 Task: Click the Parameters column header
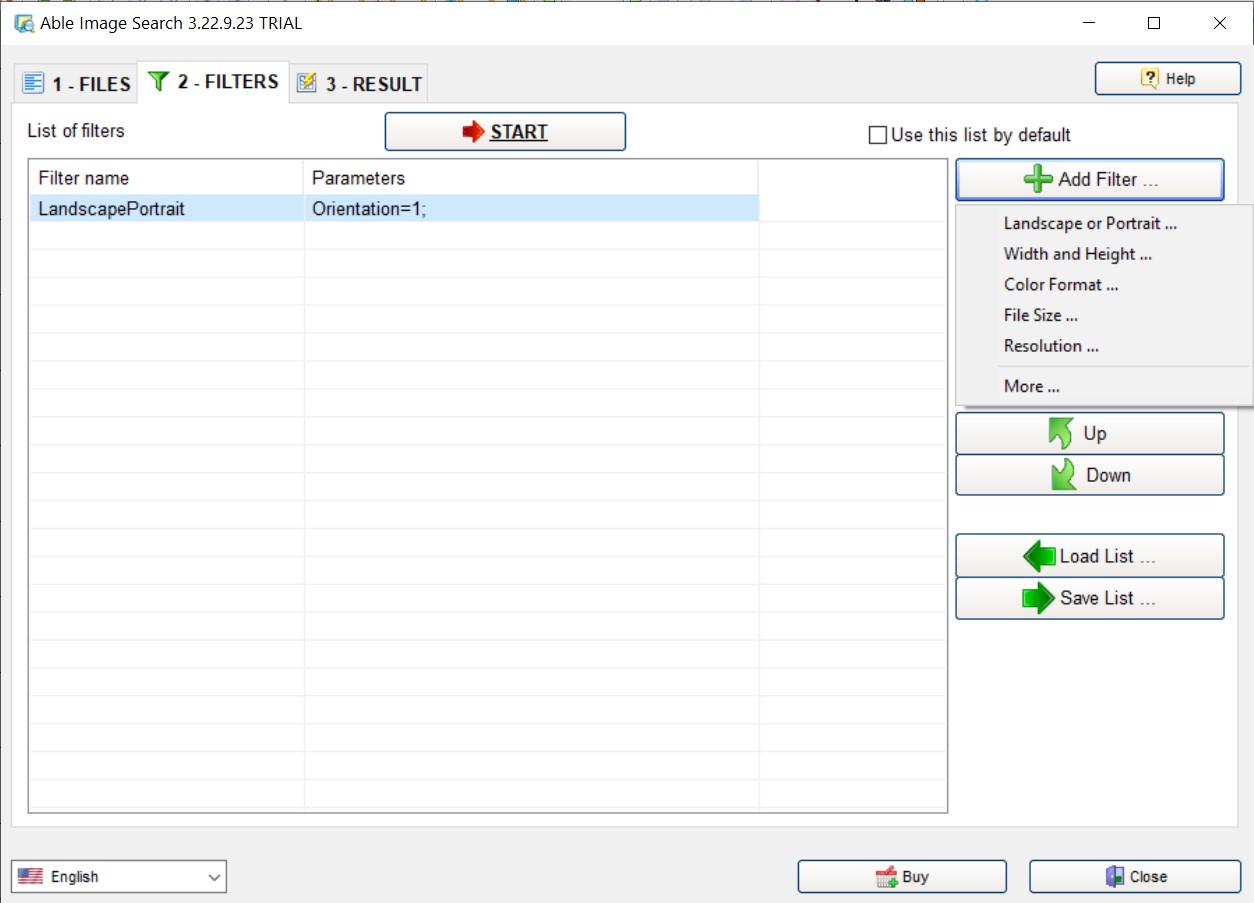point(531,178)
